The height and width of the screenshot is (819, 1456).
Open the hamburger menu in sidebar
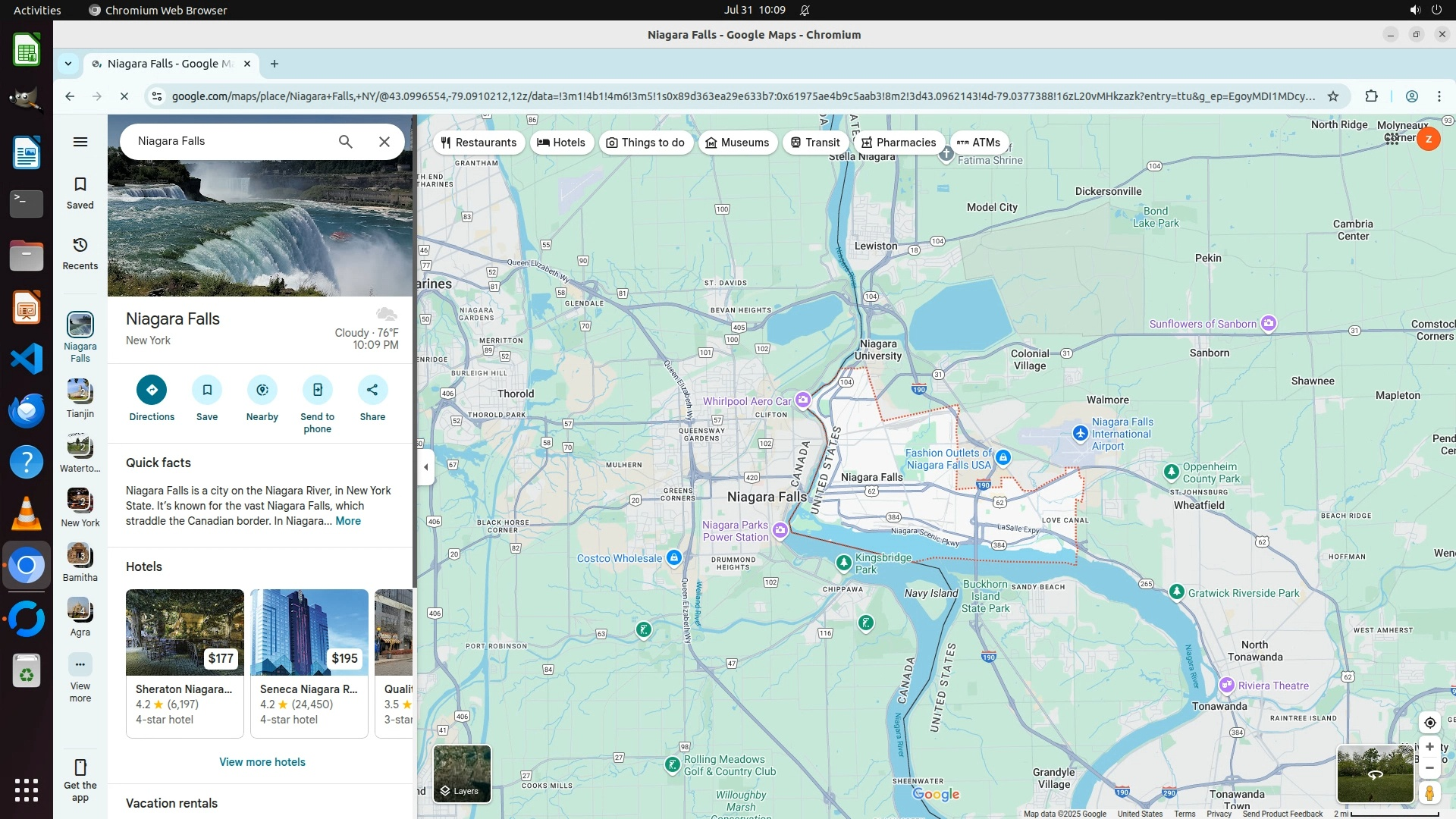tap(80, 142)
